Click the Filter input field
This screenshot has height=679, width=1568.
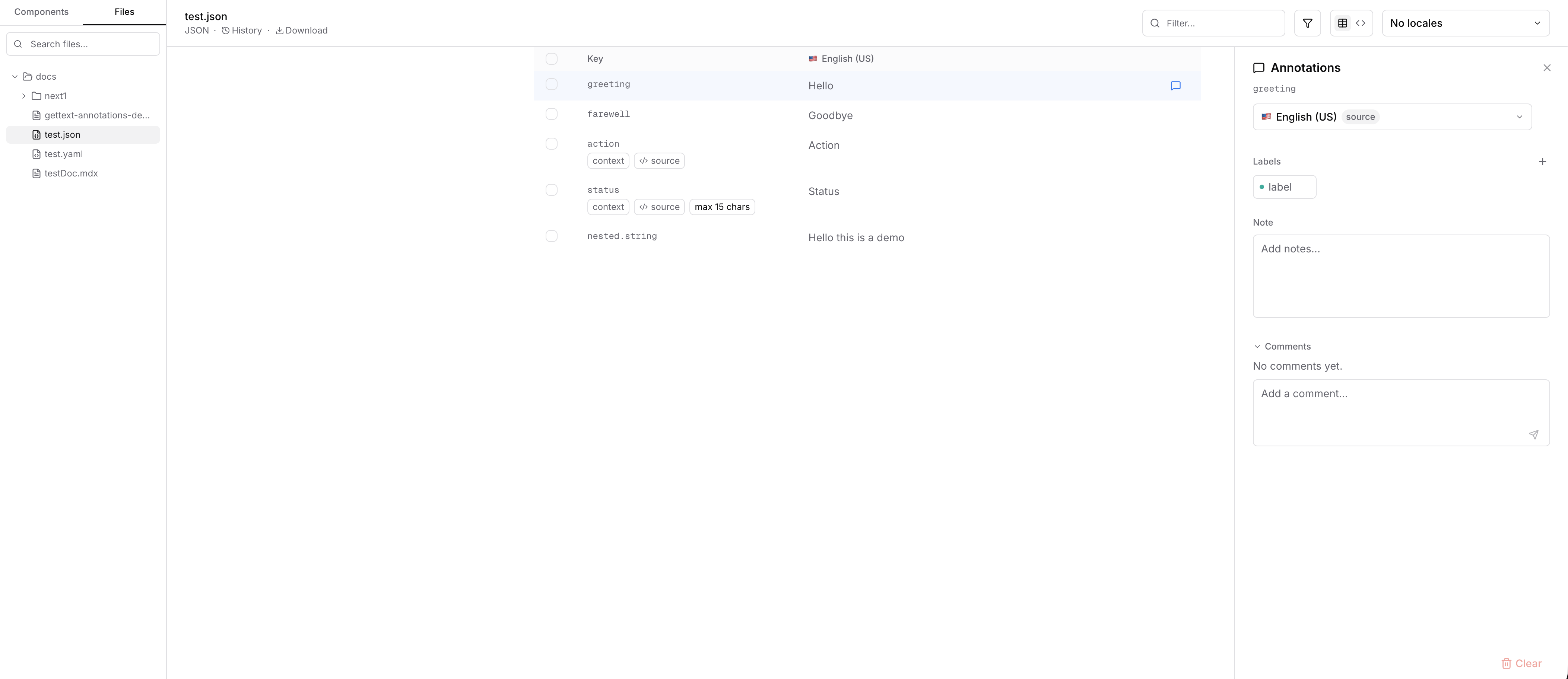[x=1213, y=23]
